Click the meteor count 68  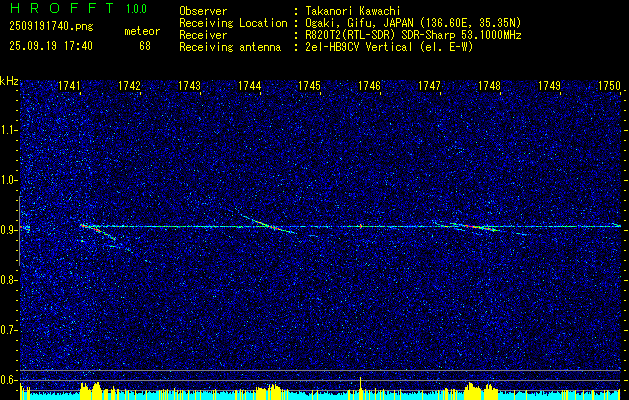145,46
